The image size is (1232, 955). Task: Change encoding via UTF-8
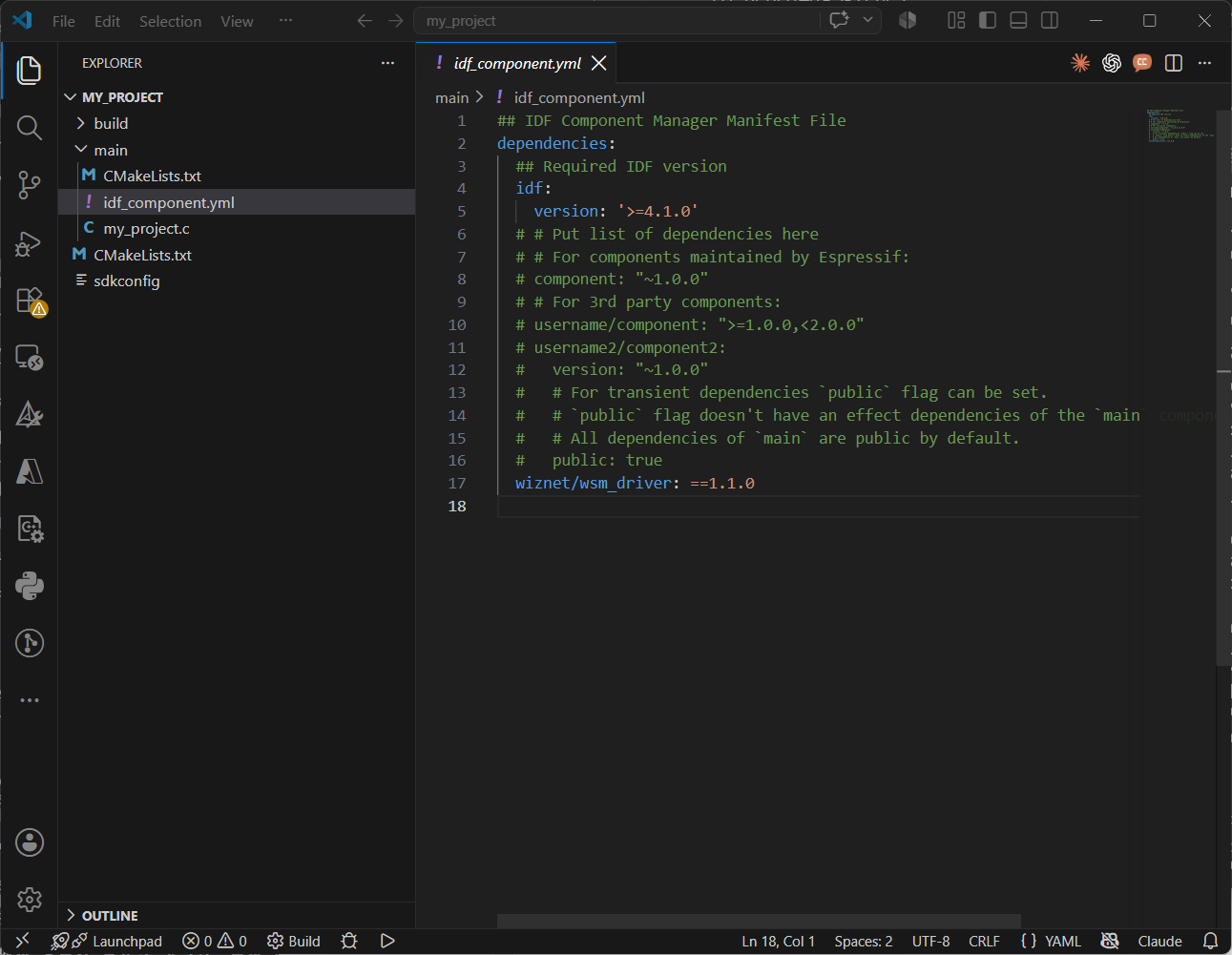coord(930,941)
